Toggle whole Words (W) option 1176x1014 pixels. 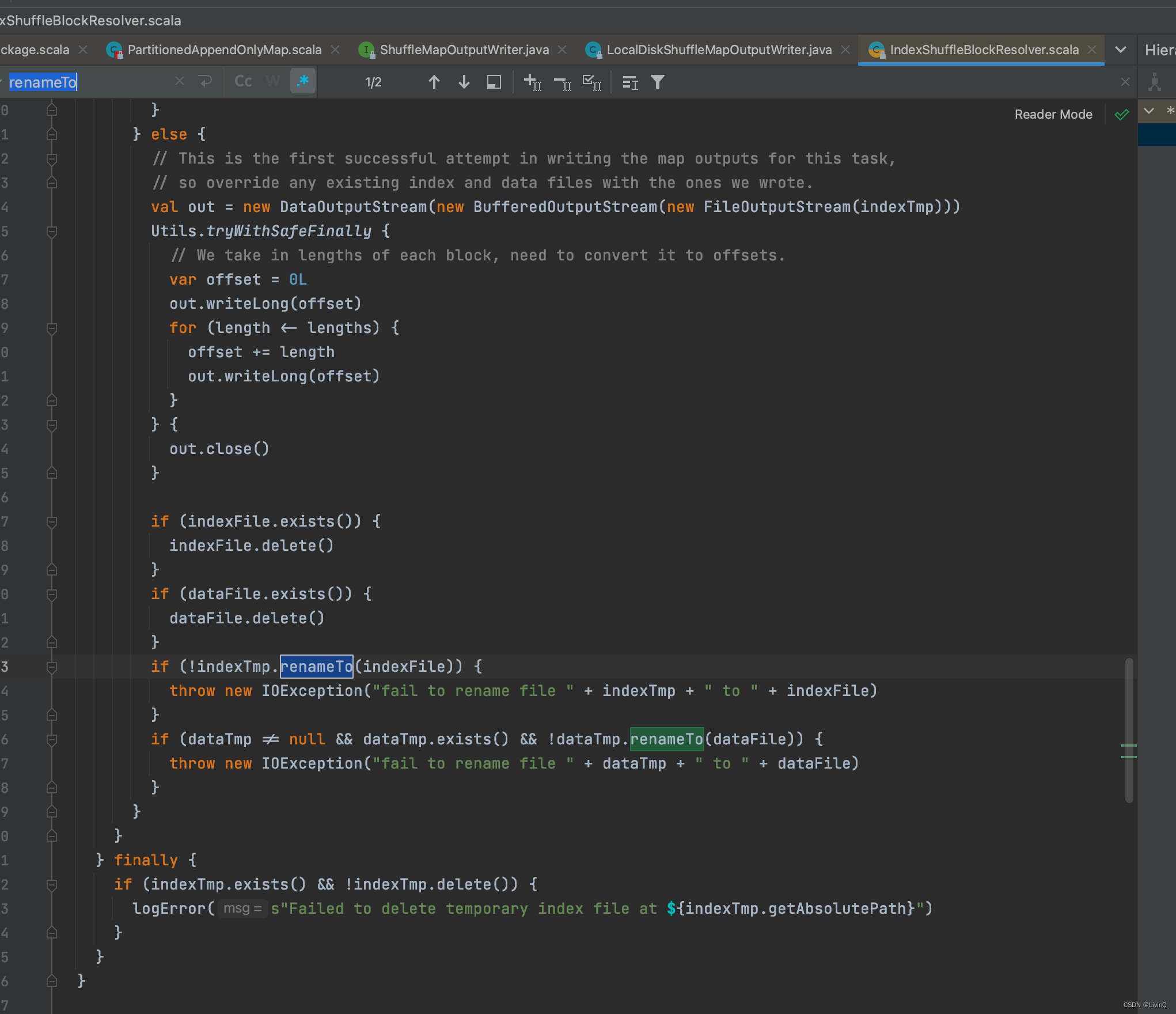[273, 81]
